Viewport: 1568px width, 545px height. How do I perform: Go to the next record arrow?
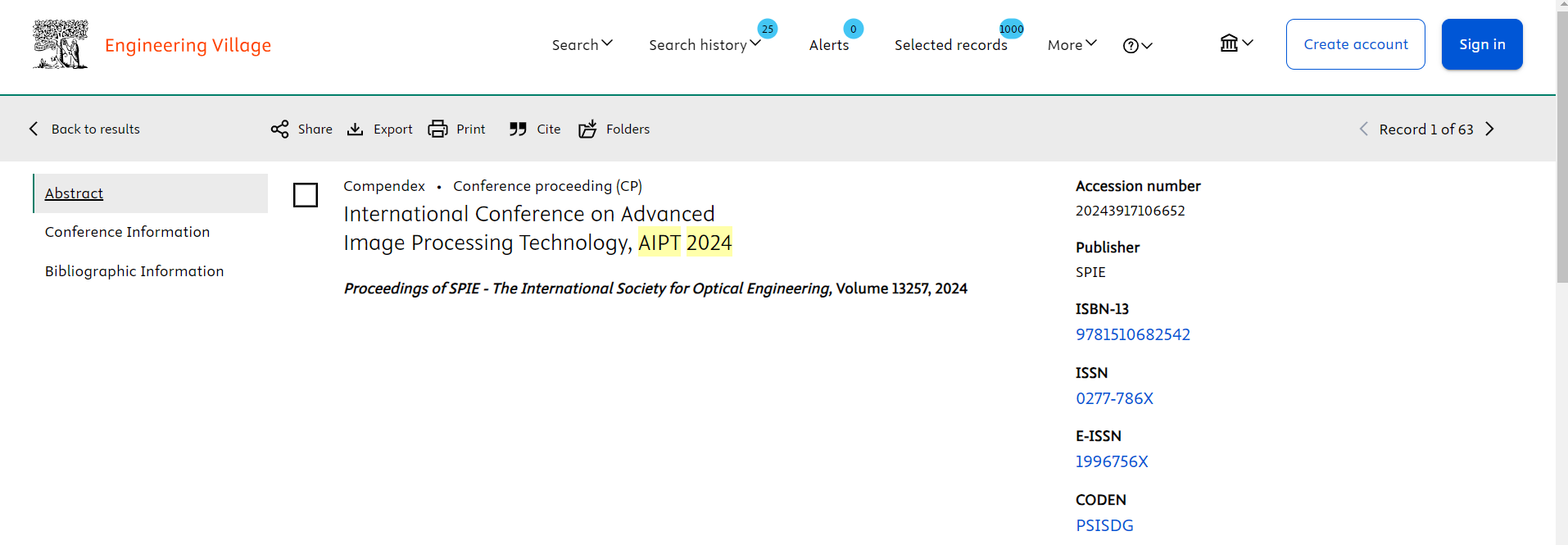pyautogui.click(x=1490, y=129)
